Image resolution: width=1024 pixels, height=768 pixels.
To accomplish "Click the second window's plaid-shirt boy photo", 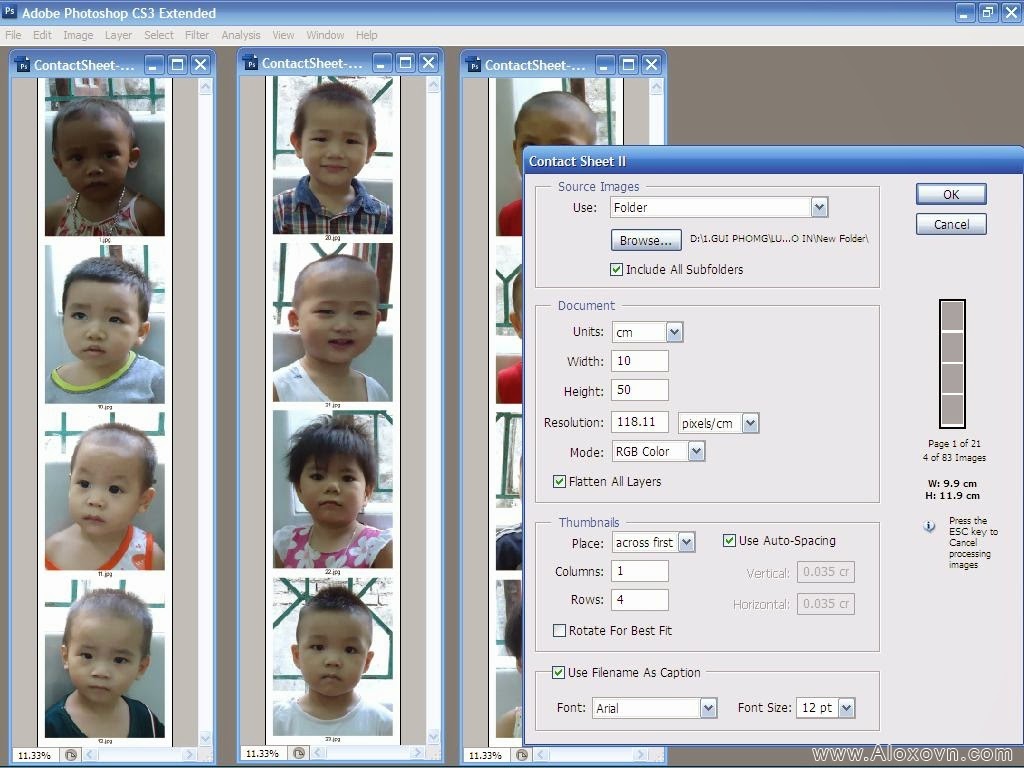I will pos(332,155).
